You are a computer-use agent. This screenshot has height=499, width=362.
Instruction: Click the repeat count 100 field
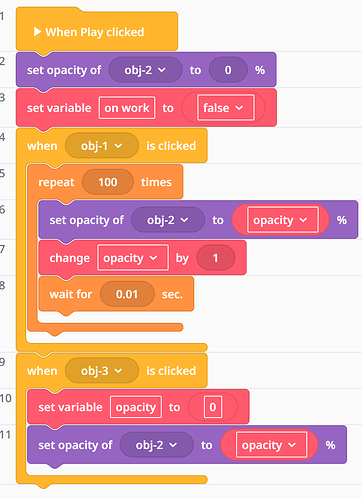tap(108, 182)
